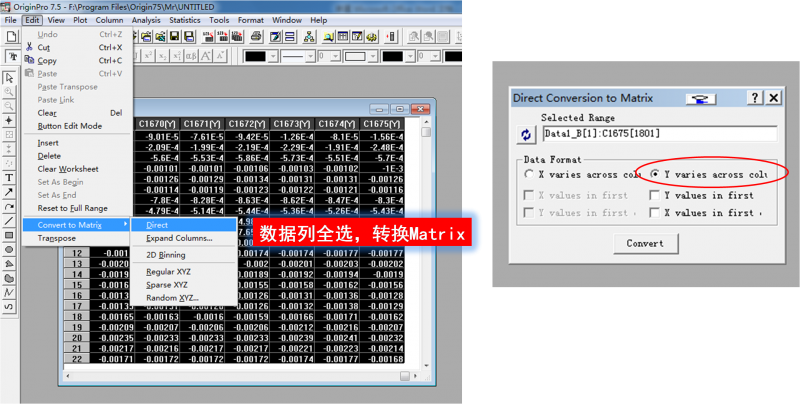Viewport: 800px width, 404px height.
Task: Click the Results Log magnifier icon
Action: (329, 37)
